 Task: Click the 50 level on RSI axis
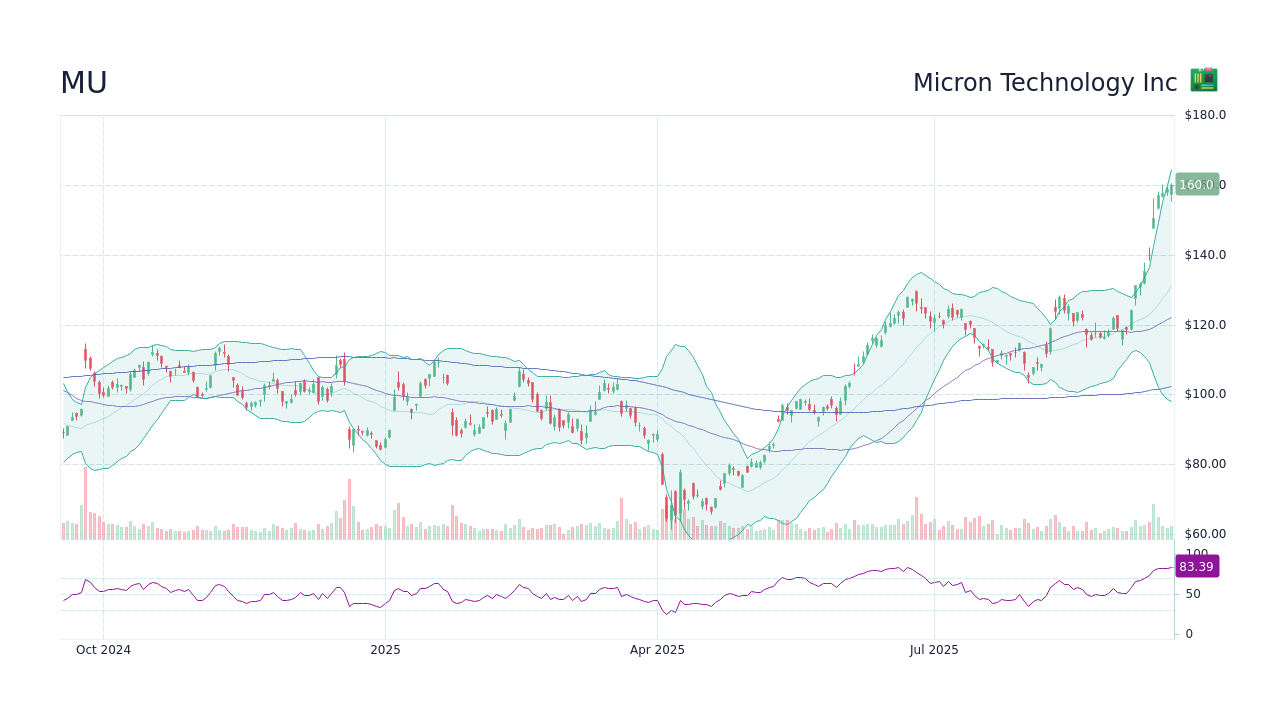(1193, 594)
